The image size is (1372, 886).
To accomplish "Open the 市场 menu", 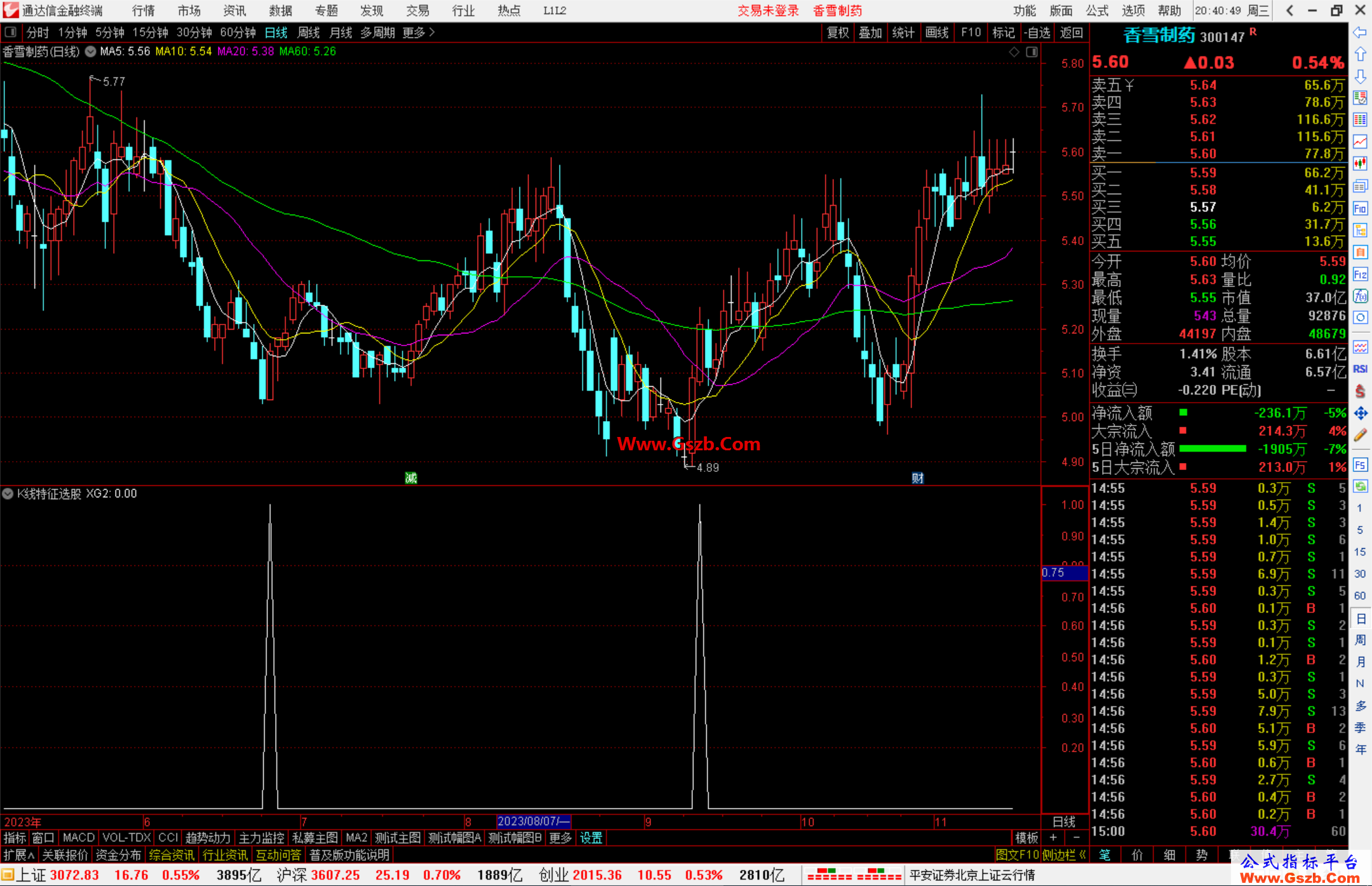I will point(189,11).
